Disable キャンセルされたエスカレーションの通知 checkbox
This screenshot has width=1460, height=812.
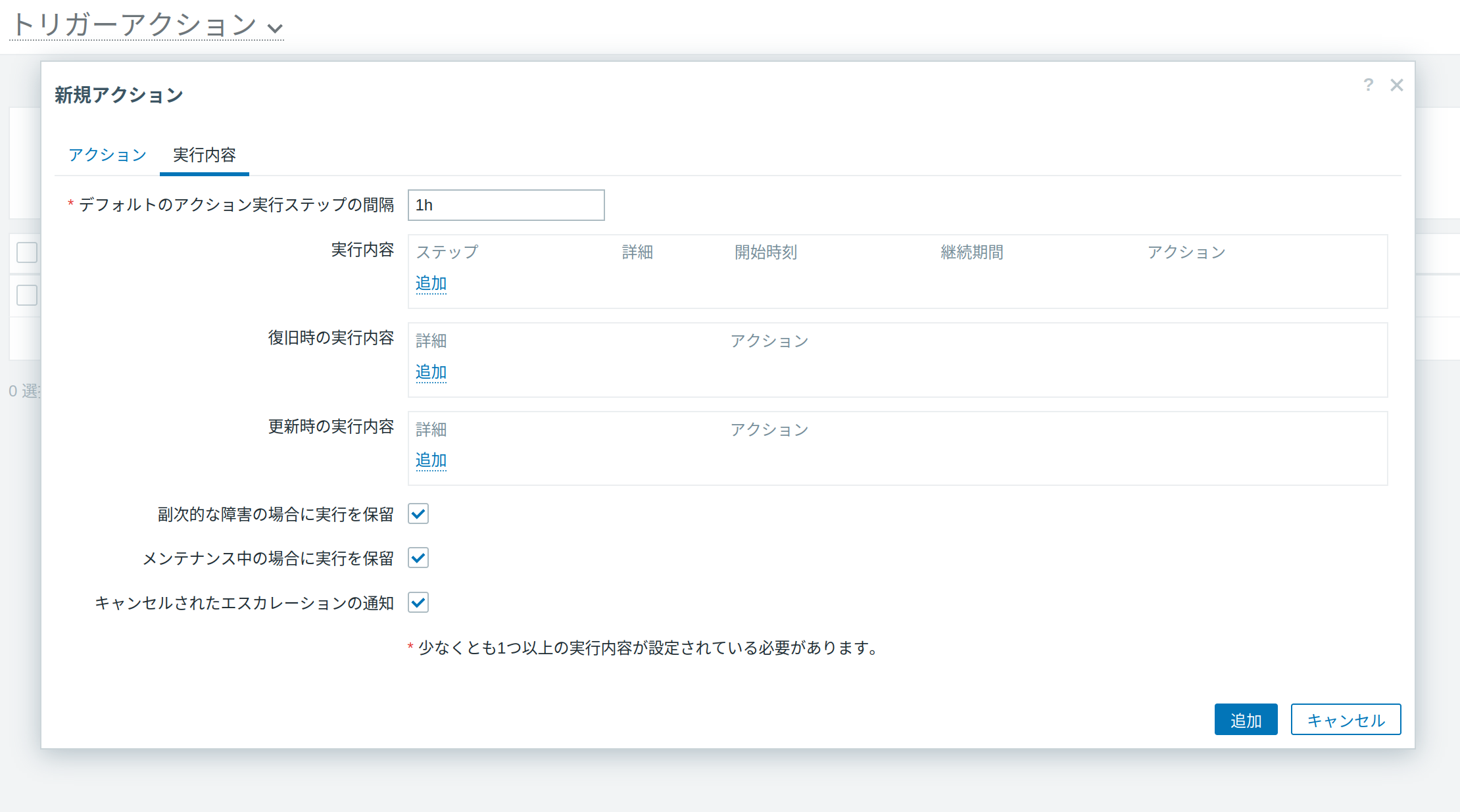click(x=418, y=602)
